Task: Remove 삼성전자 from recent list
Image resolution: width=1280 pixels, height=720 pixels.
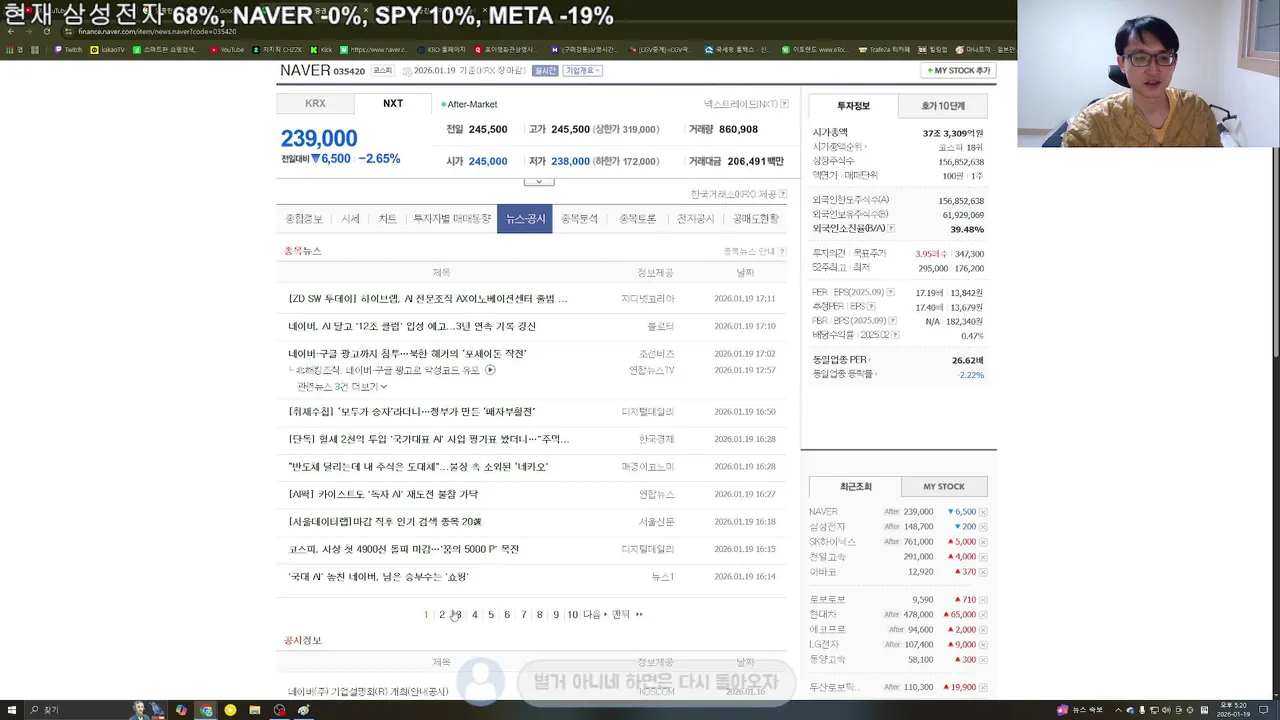Action: tap(983, 527)
